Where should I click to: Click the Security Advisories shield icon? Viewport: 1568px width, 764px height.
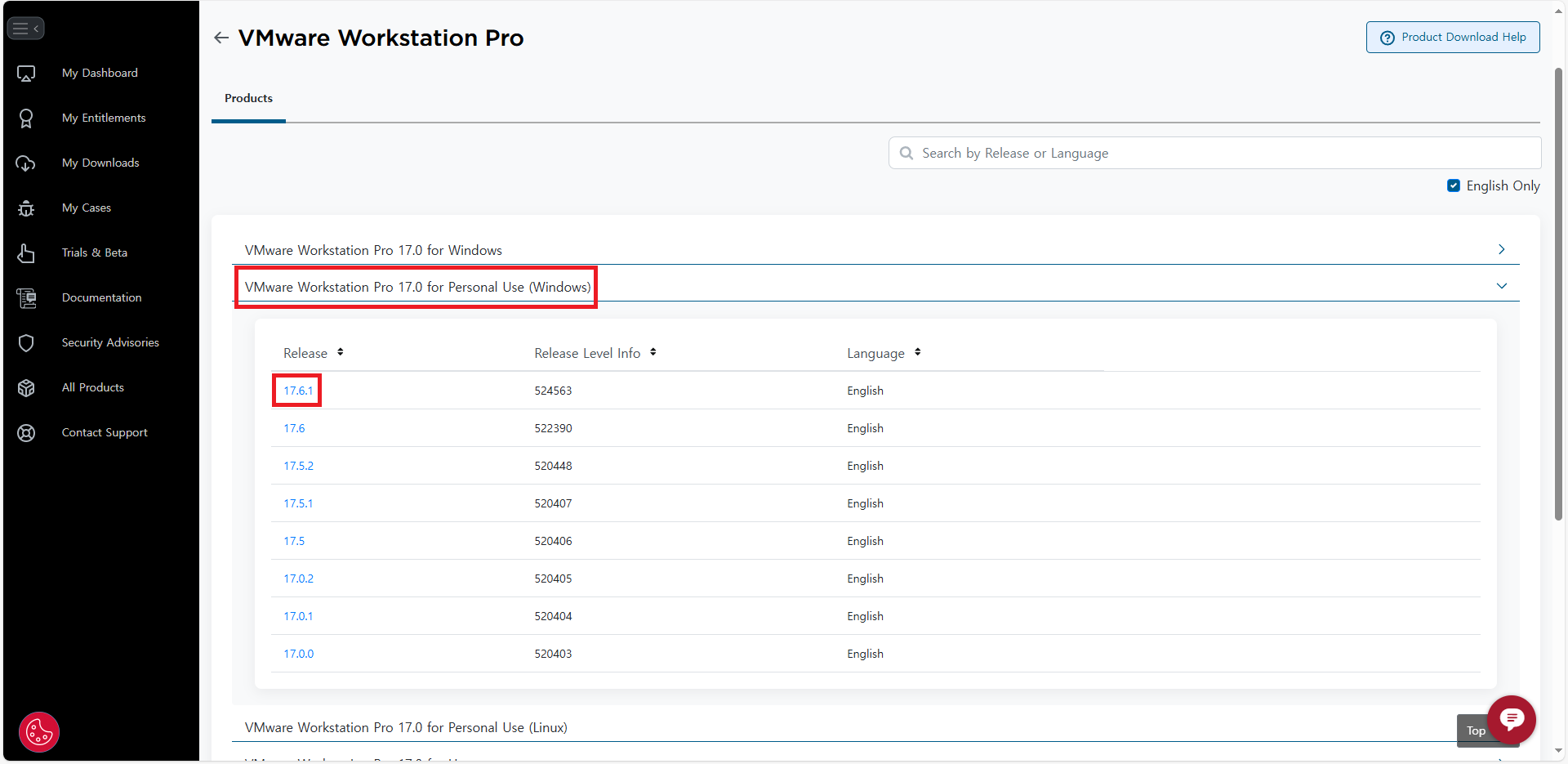click(x=26, y=343)
